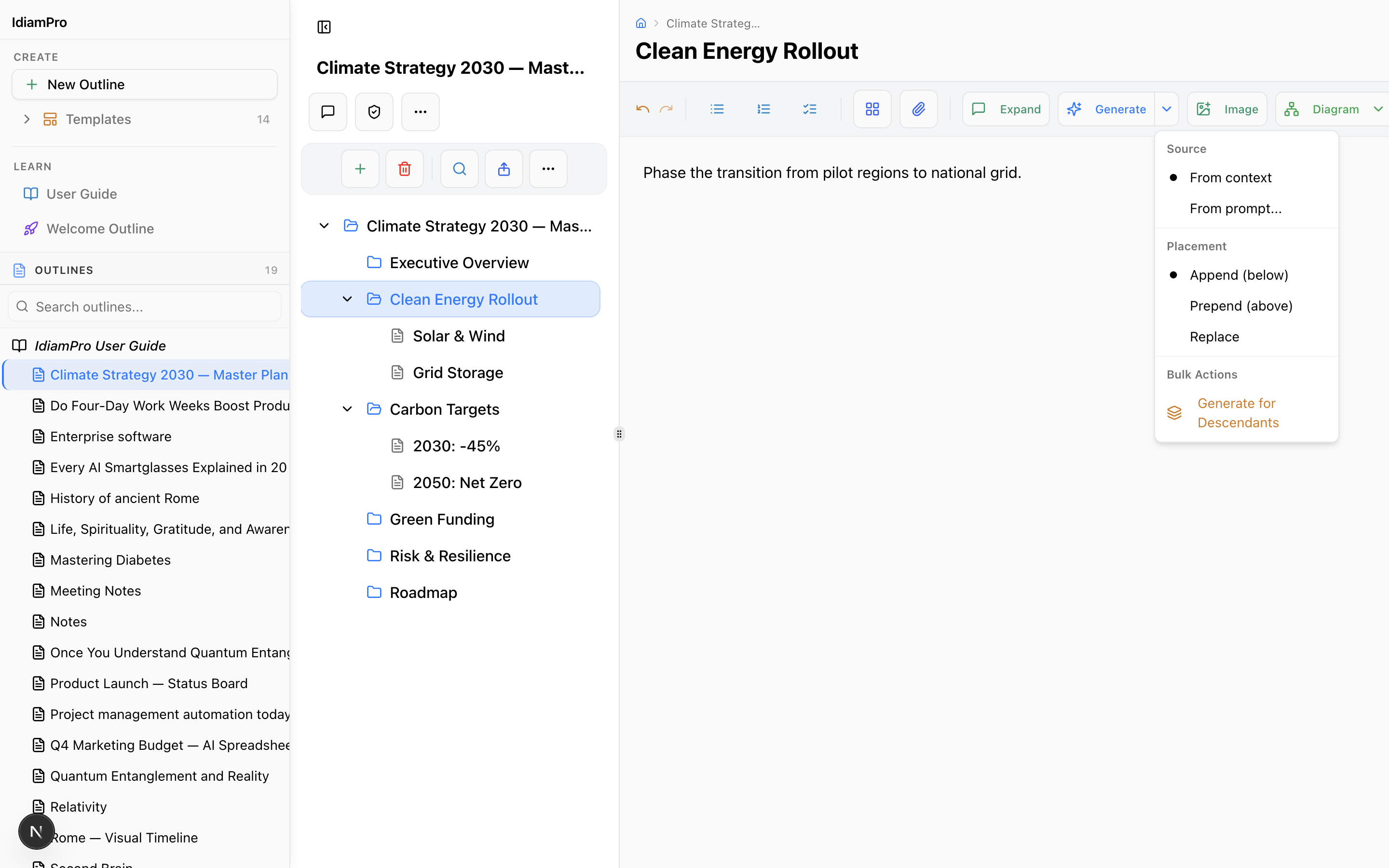This screenshot has width=1389, height=868.
Task: Focus the Search outlines field
Action: click(x=145, y=307)
